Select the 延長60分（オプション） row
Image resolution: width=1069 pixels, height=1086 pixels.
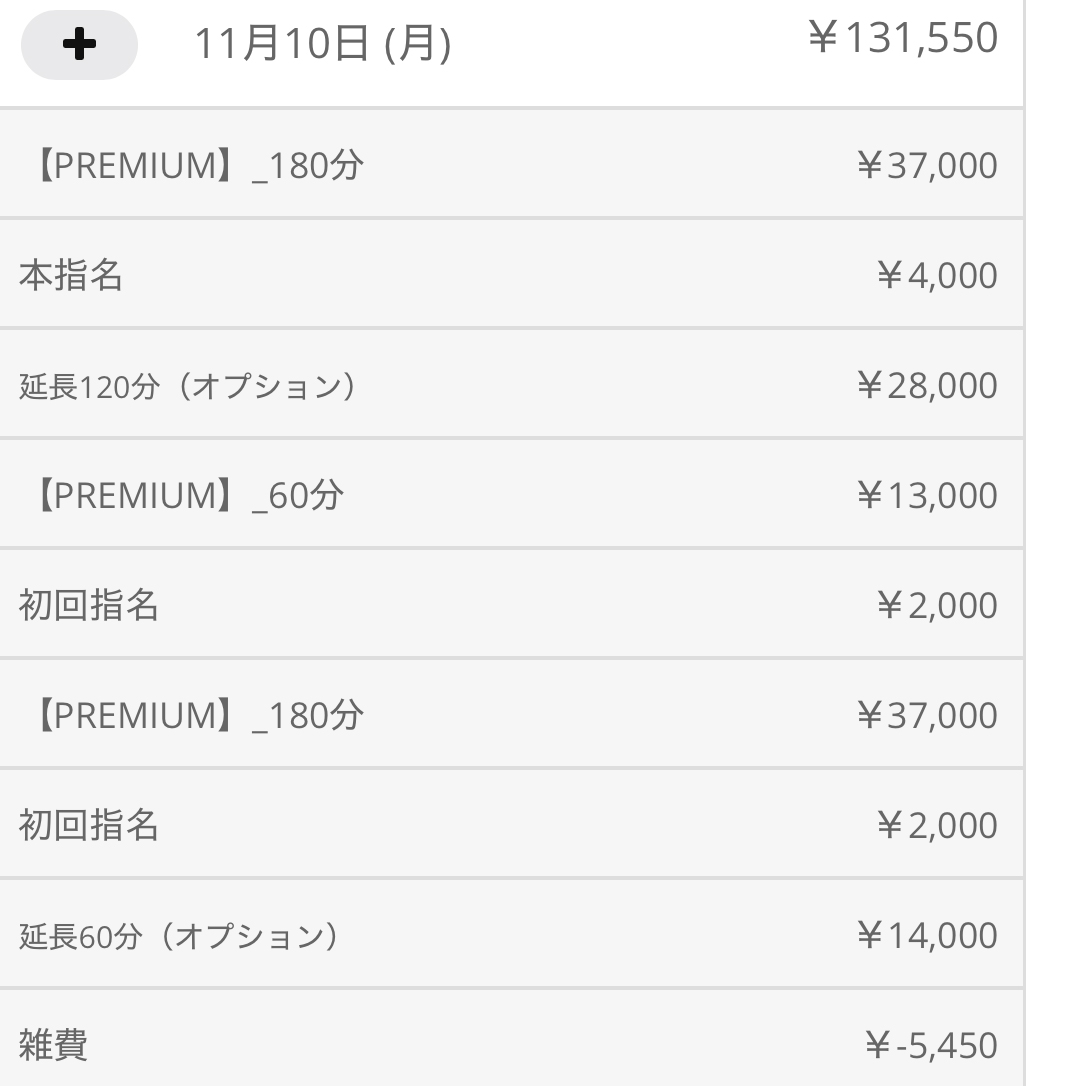[179, 936]
